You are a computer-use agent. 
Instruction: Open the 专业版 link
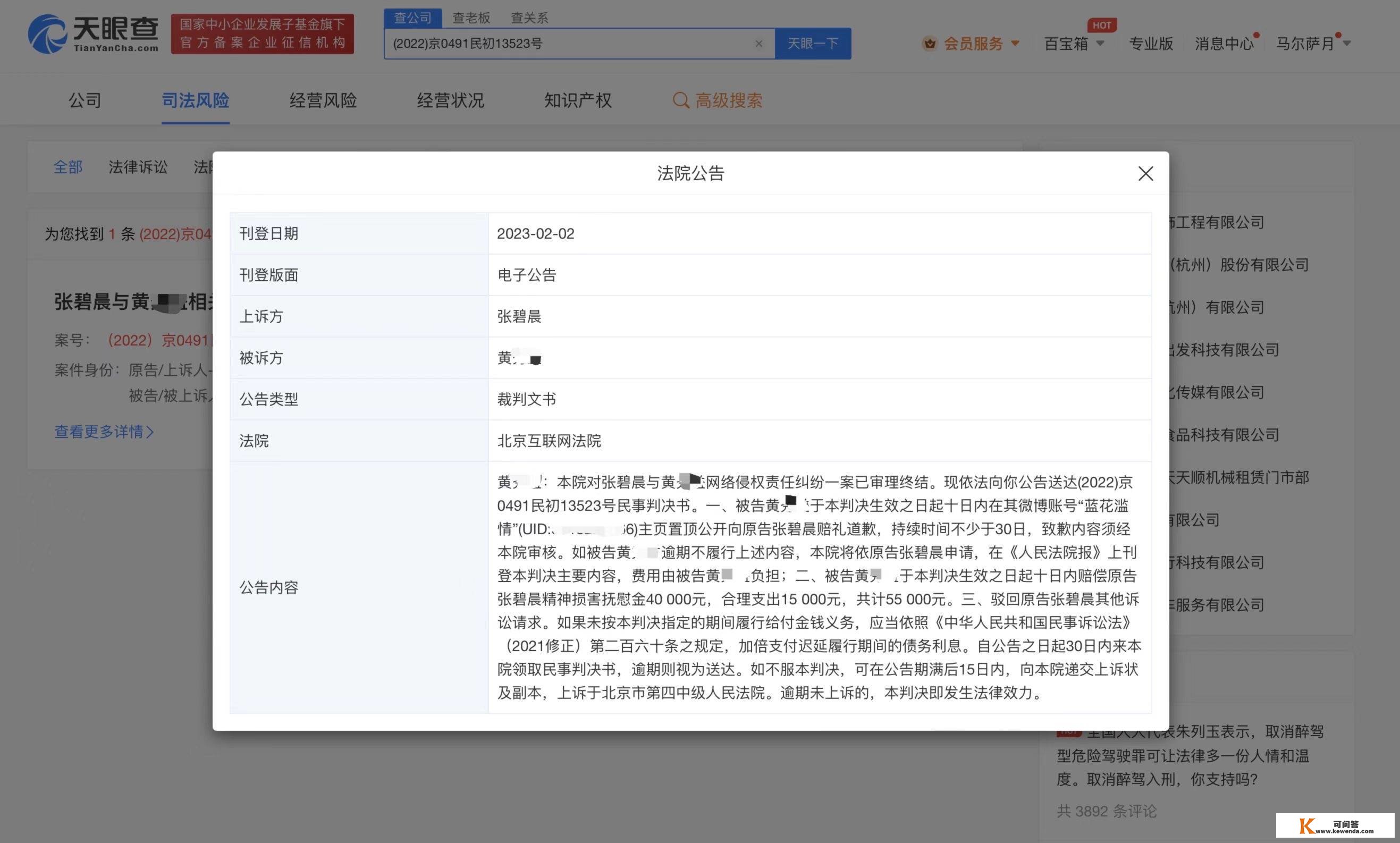pyautogui.click(x=1151, y=44)
